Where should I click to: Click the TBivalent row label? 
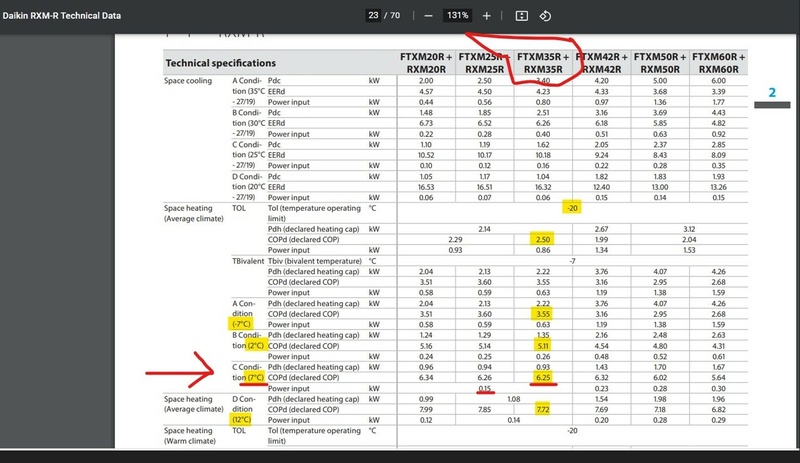248,261
